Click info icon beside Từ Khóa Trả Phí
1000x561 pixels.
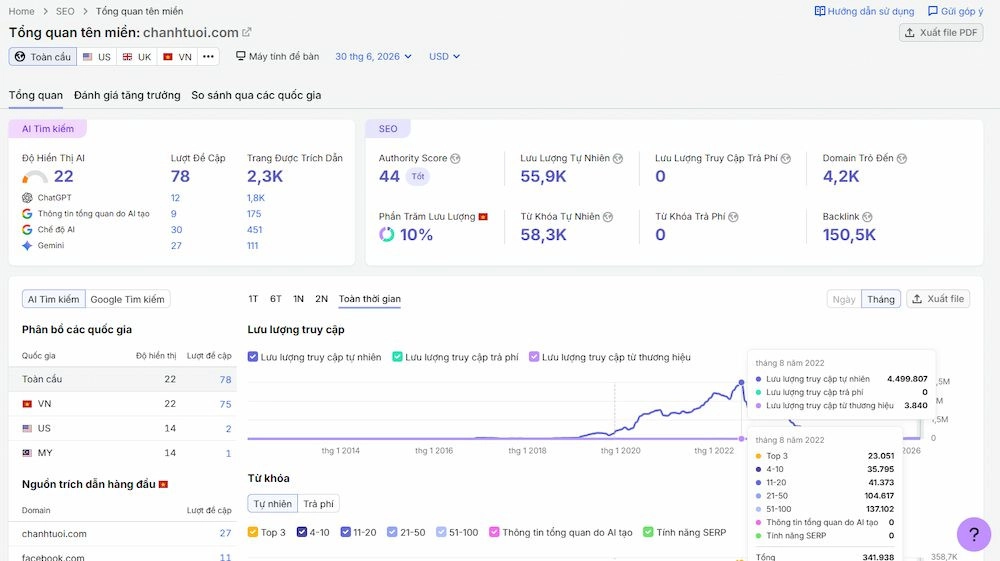point(733,217)
